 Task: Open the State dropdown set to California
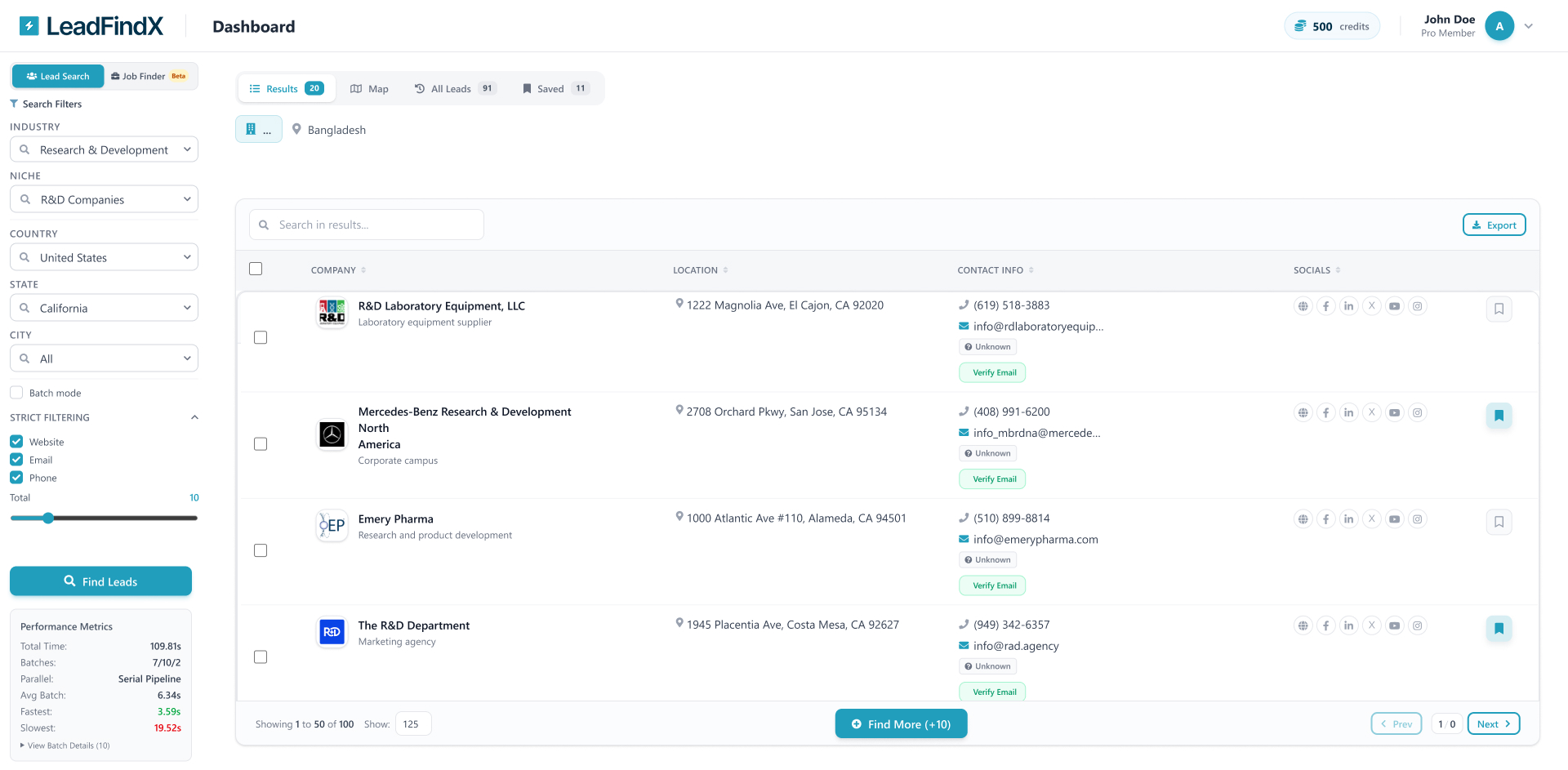click(x=104, y=308)
